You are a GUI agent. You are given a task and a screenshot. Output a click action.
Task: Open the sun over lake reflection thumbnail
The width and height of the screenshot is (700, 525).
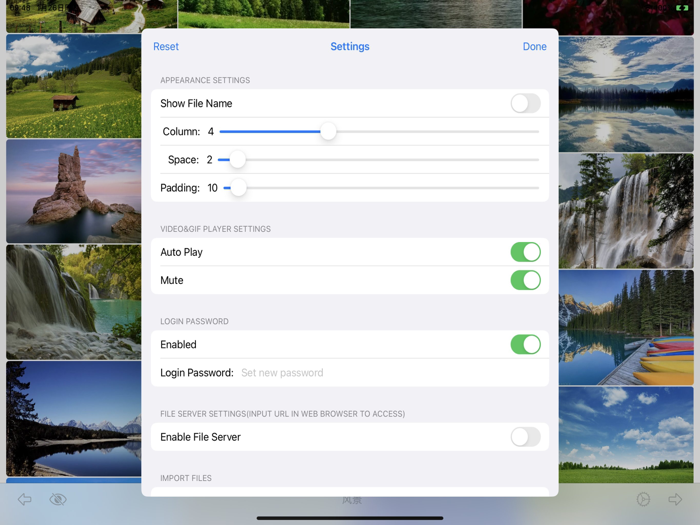626,94
